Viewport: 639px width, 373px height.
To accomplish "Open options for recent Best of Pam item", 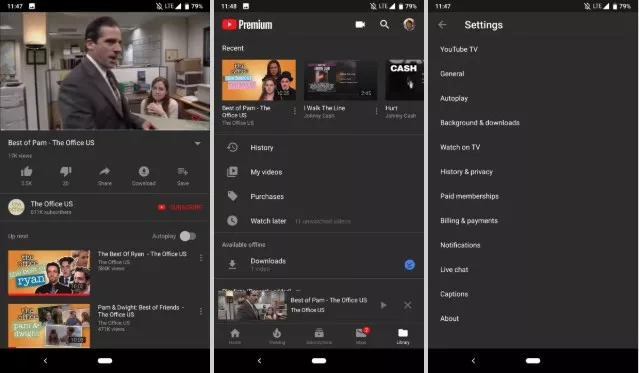I will pos(295,111).
